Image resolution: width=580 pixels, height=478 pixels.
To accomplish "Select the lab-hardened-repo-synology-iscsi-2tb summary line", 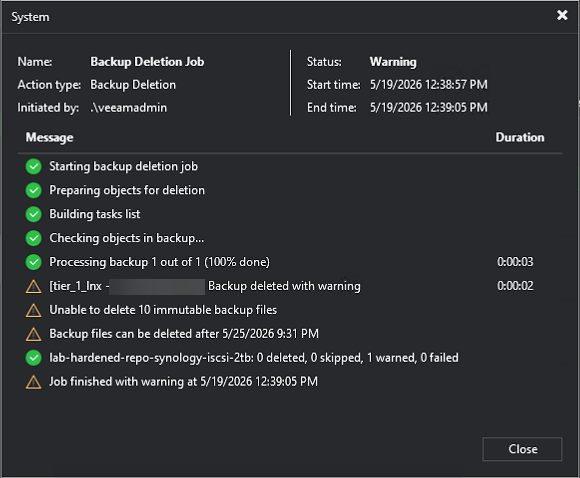I will (254, 358).
